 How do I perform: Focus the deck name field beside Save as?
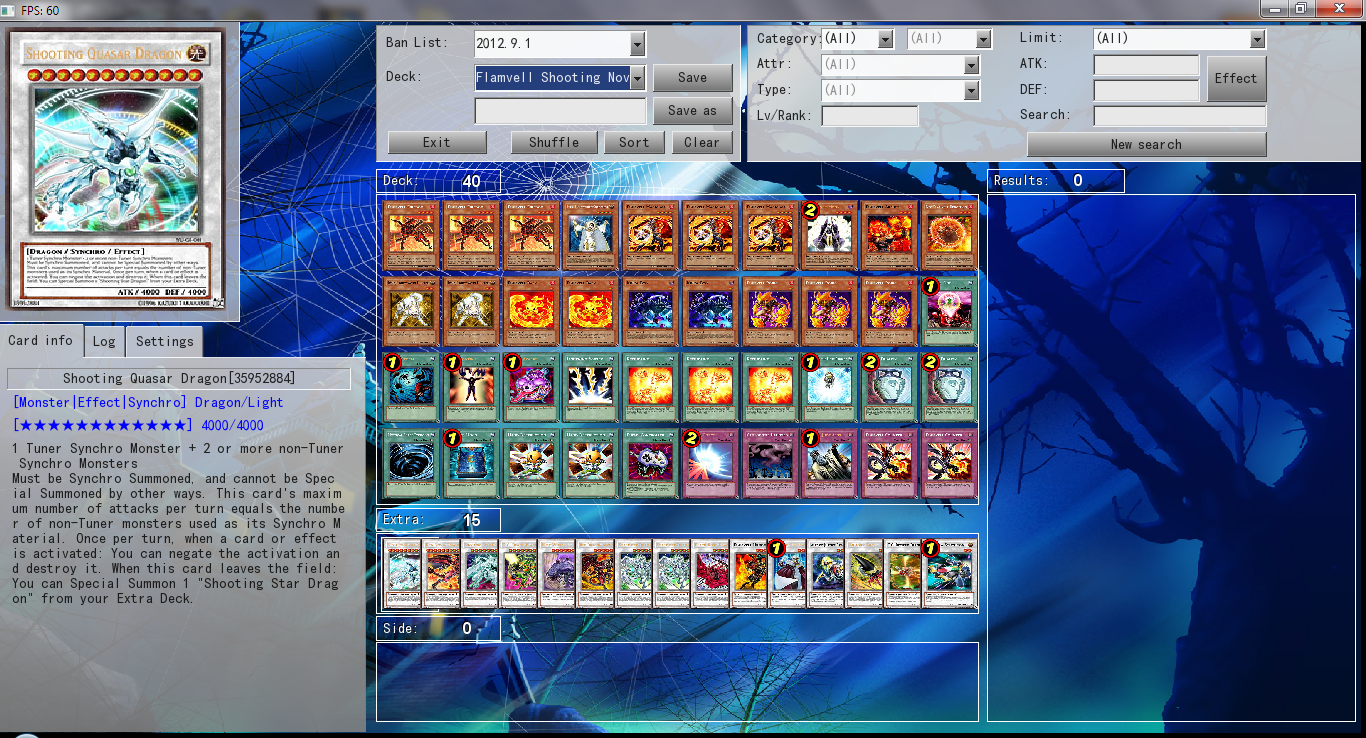(x=561, y=111)
